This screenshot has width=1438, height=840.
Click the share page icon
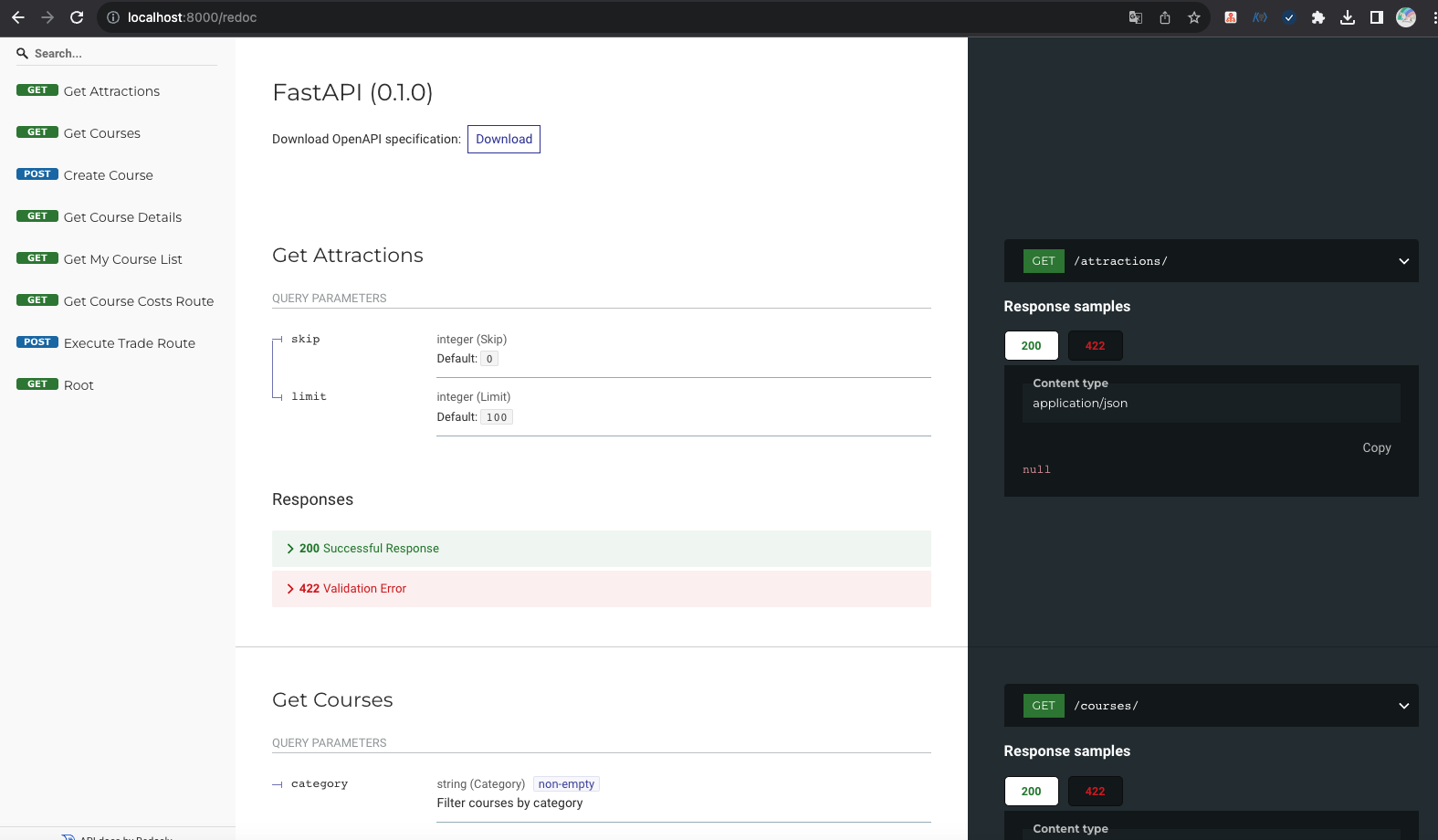[x=1165, y=17]
